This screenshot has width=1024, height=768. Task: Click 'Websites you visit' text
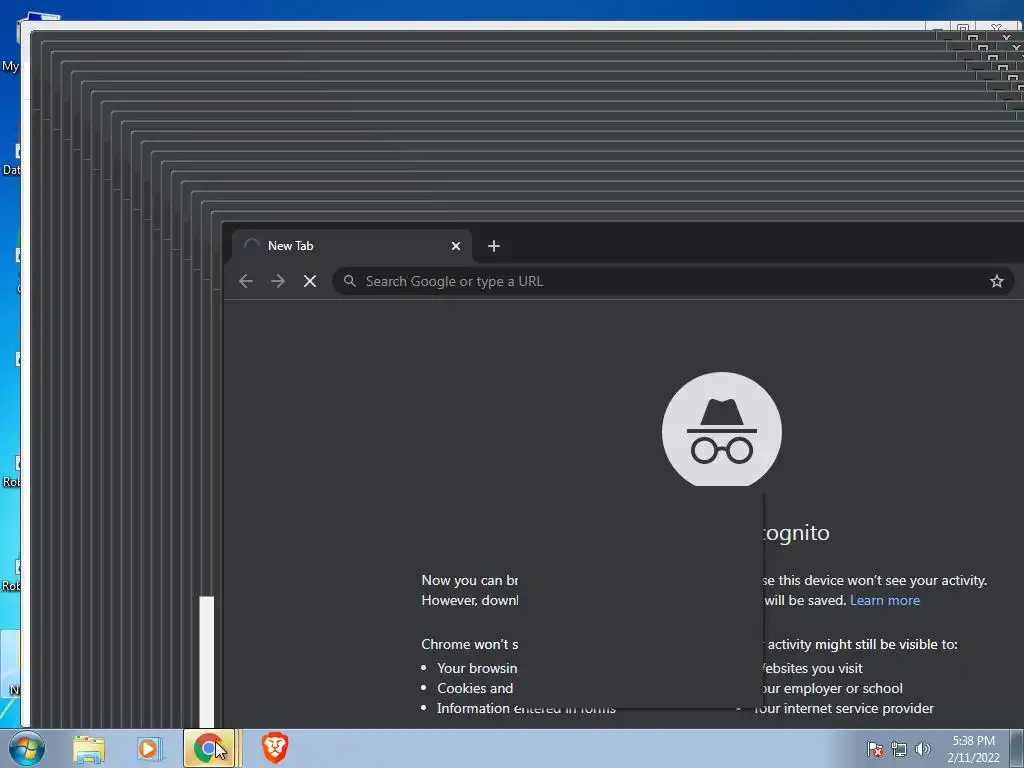click(812, 668)
